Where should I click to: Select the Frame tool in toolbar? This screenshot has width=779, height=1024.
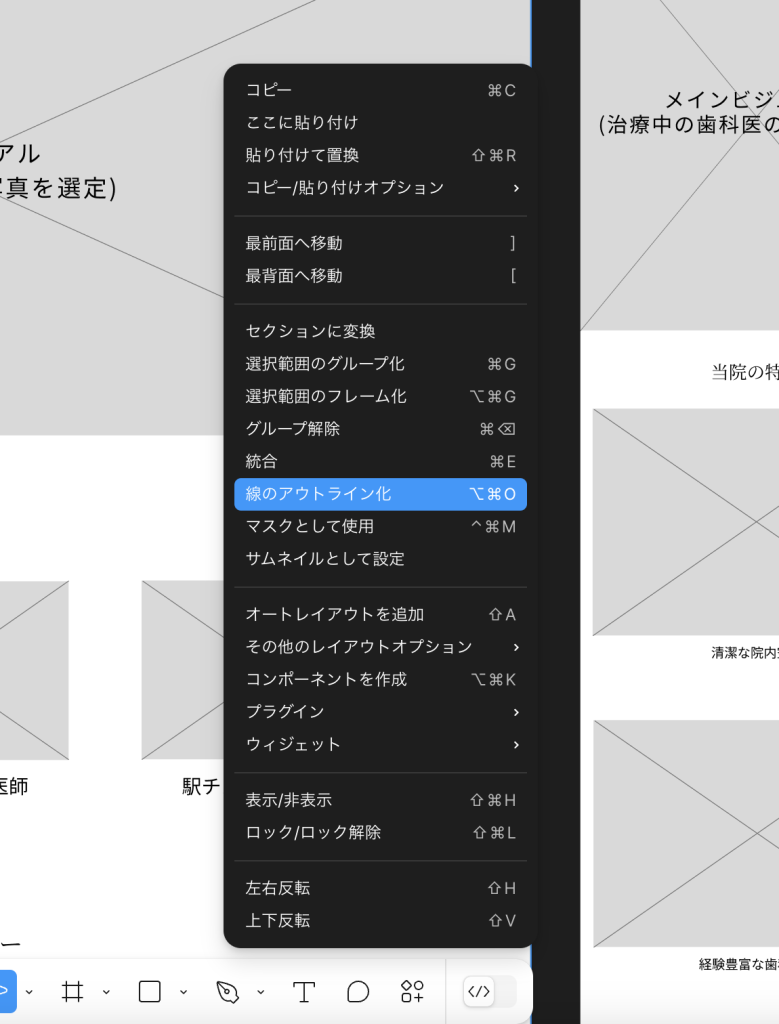(72, 991)
